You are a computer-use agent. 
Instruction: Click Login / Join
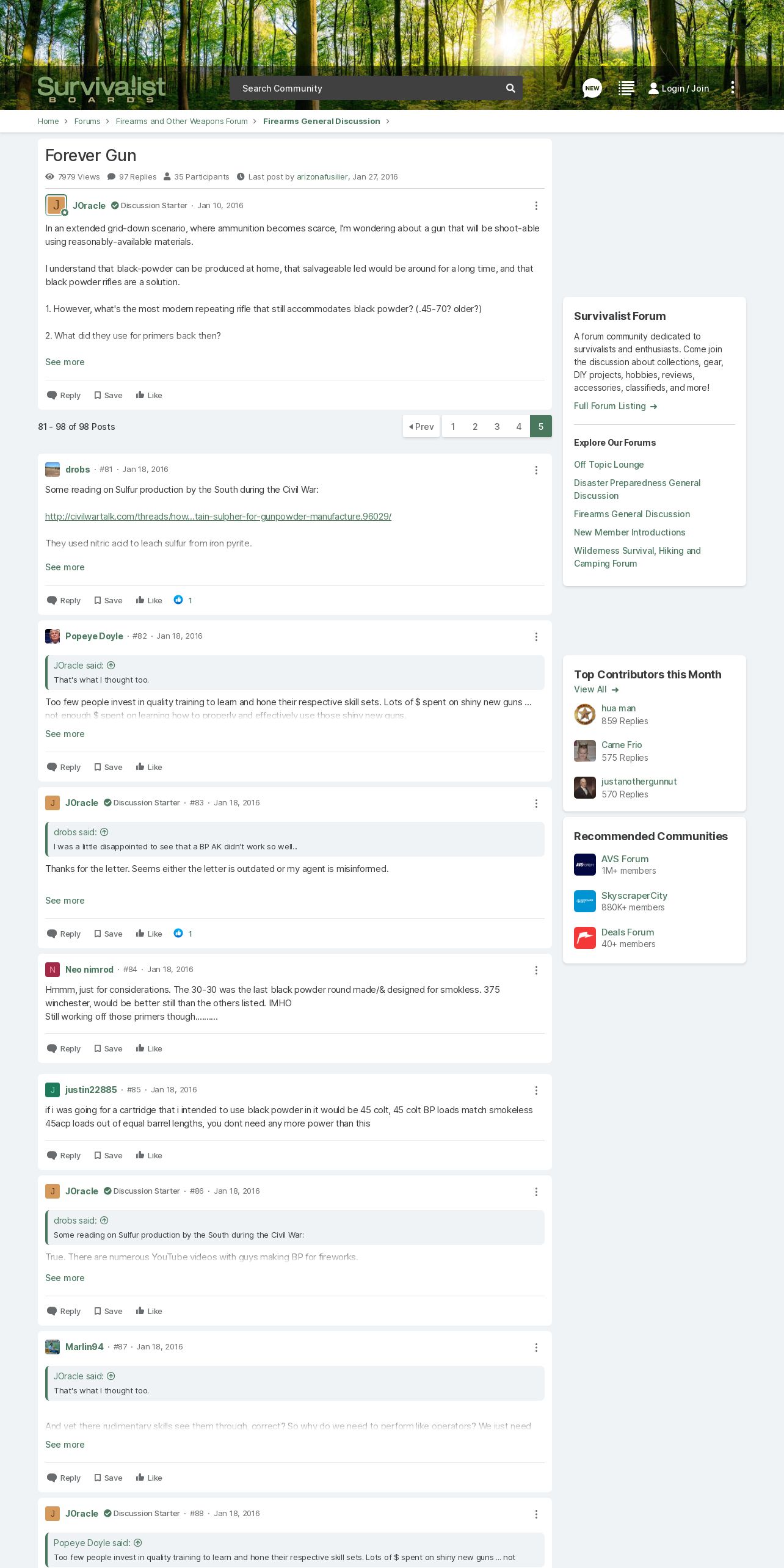coord(678,89)
